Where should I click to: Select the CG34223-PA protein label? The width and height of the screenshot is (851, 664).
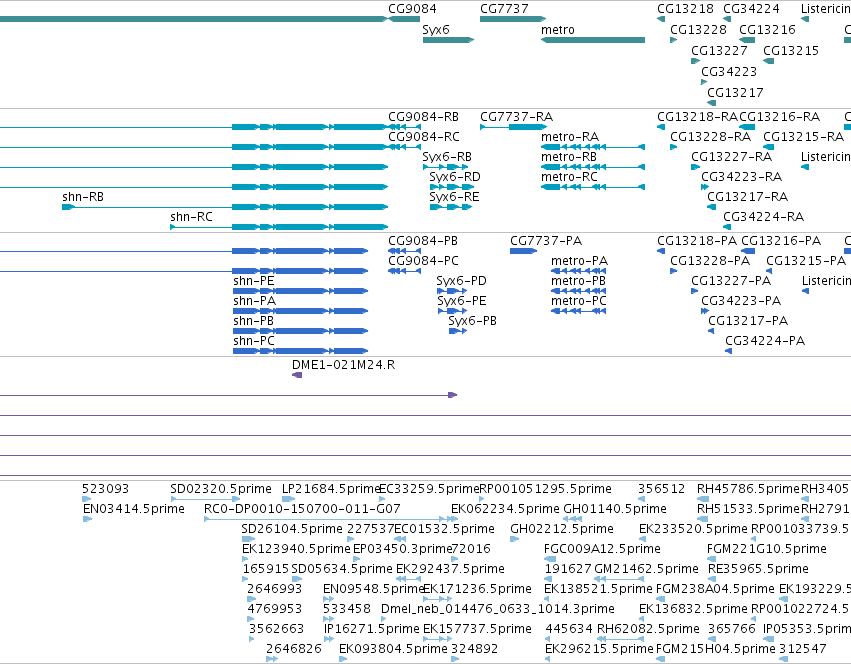(x=741, y=301)
